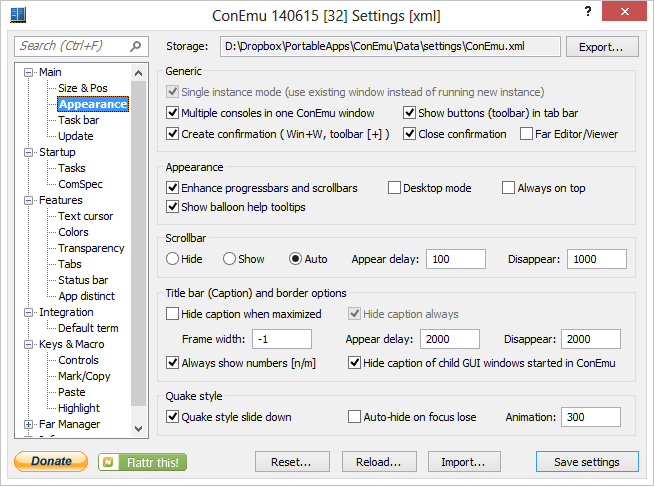Image resolution: width=654 pixels, height=486 pixels.
Task: Enable Always on top checkbox
Action: click(508, 188)
